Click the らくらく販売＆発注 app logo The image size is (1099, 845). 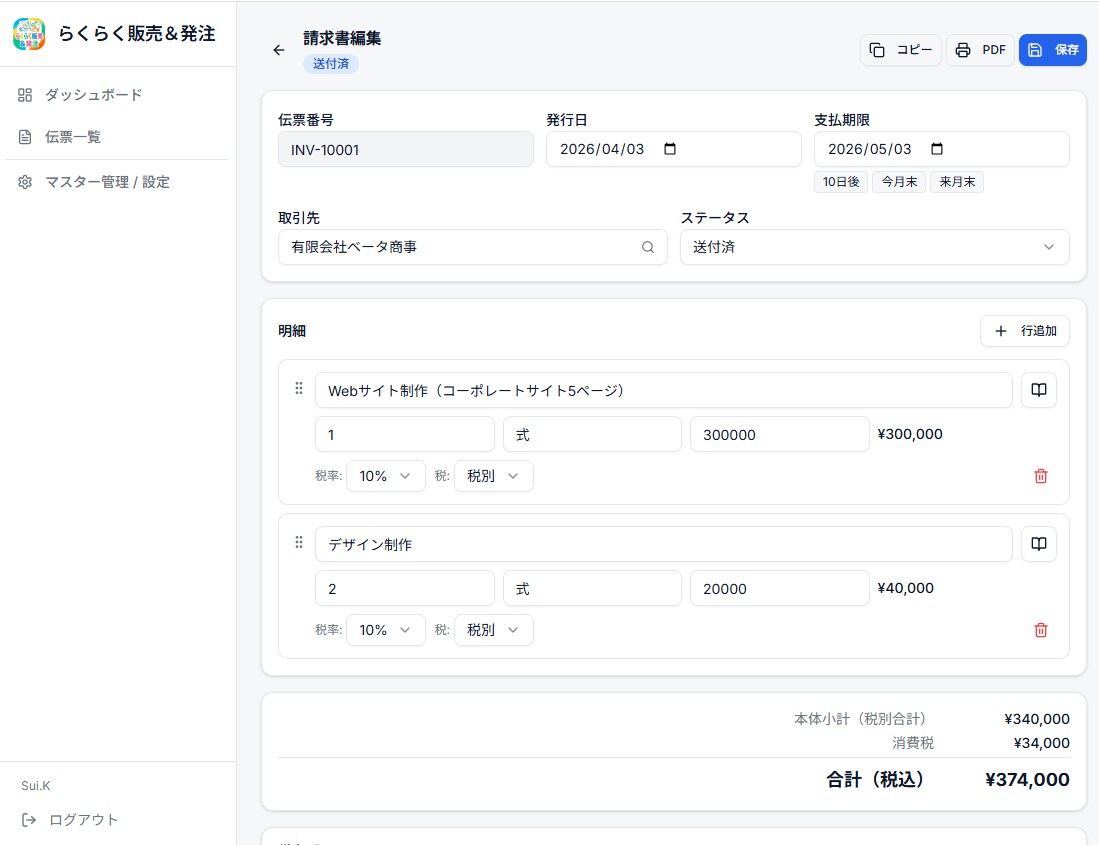pyautogui.click(x=29, y=34)
